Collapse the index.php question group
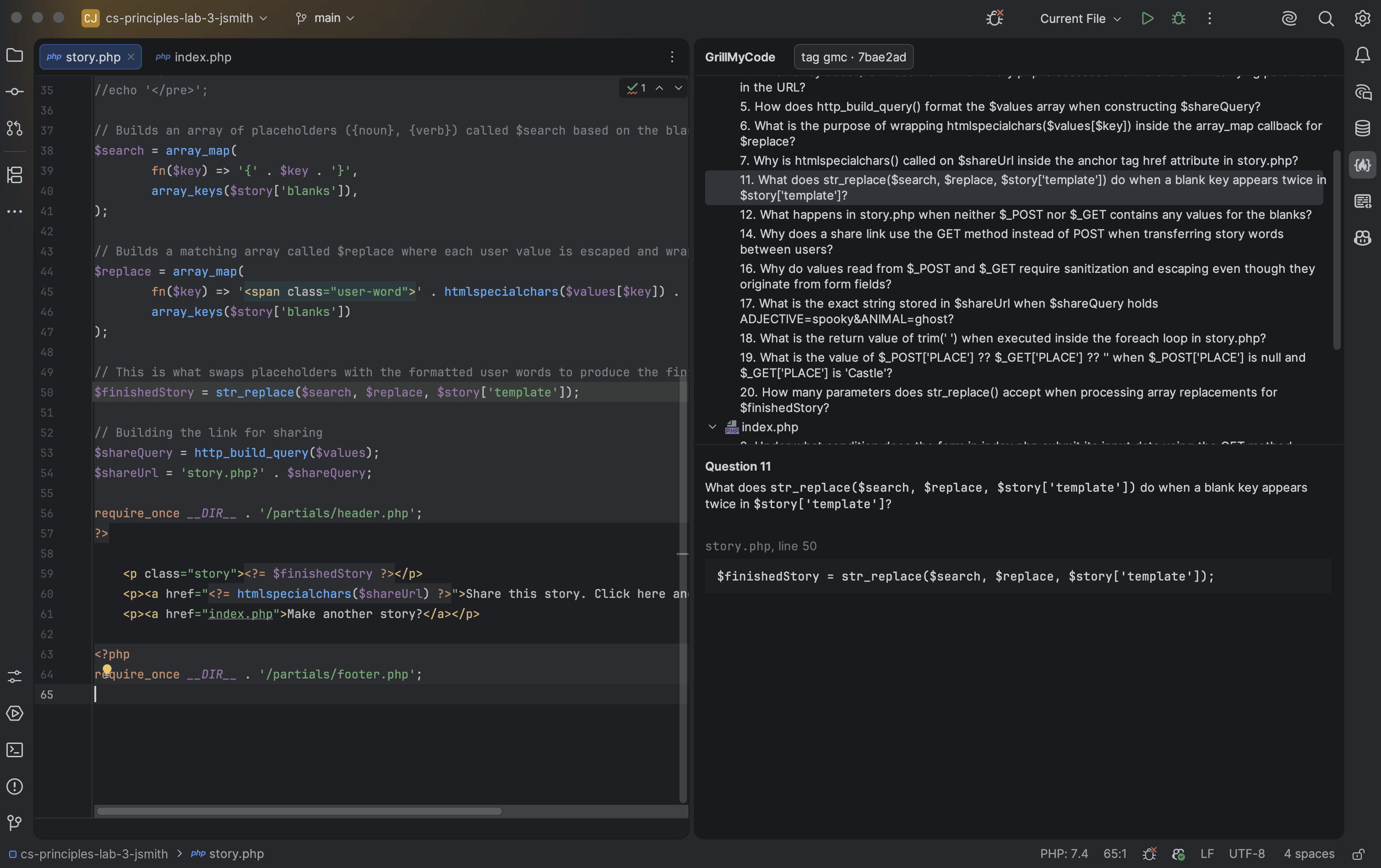1381x868 pixels. 712,427
